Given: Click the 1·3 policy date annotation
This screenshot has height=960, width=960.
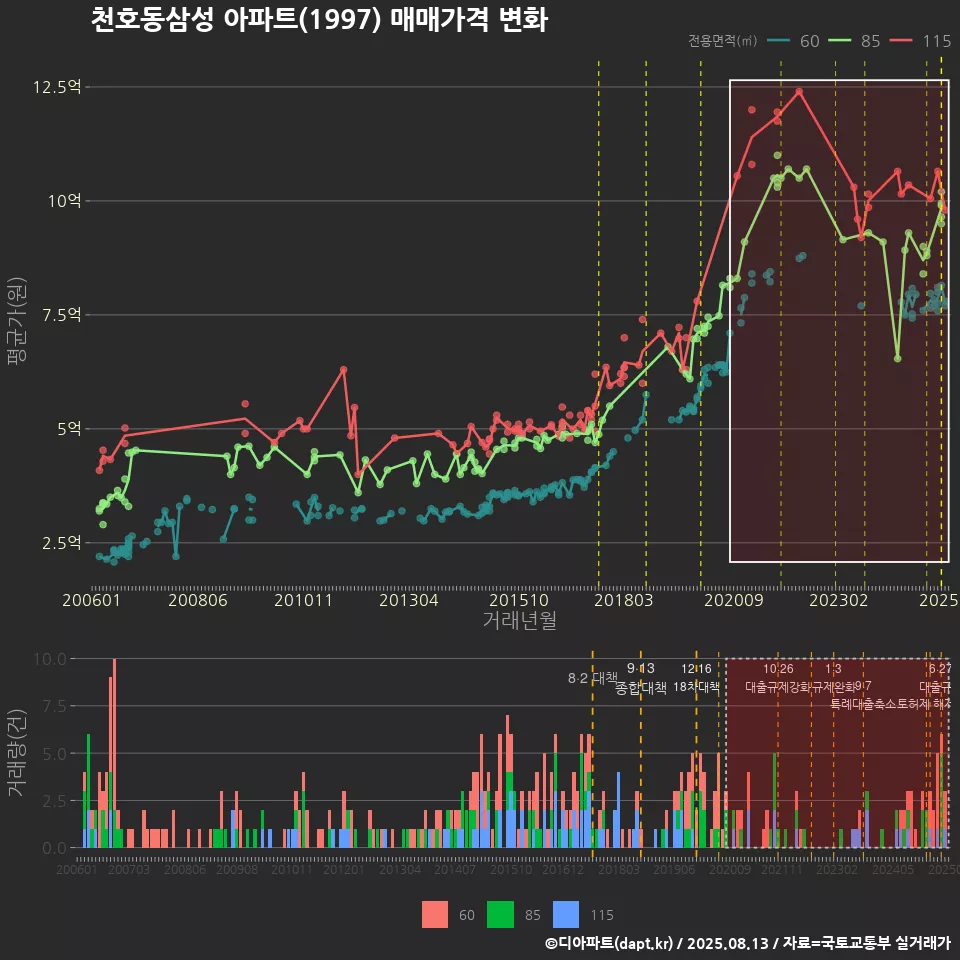Looking at the screenshot, I should tap(833, 669).
